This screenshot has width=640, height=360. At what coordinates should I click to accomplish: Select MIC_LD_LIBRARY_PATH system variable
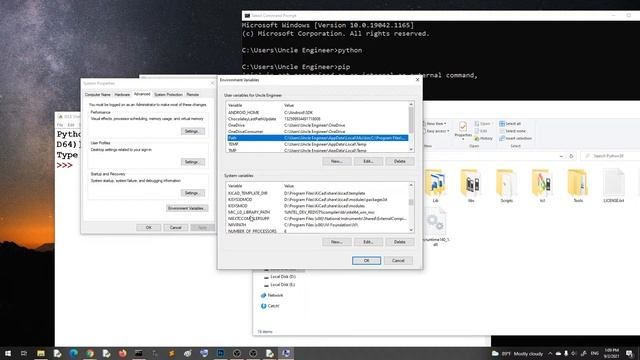coord(318,212)
